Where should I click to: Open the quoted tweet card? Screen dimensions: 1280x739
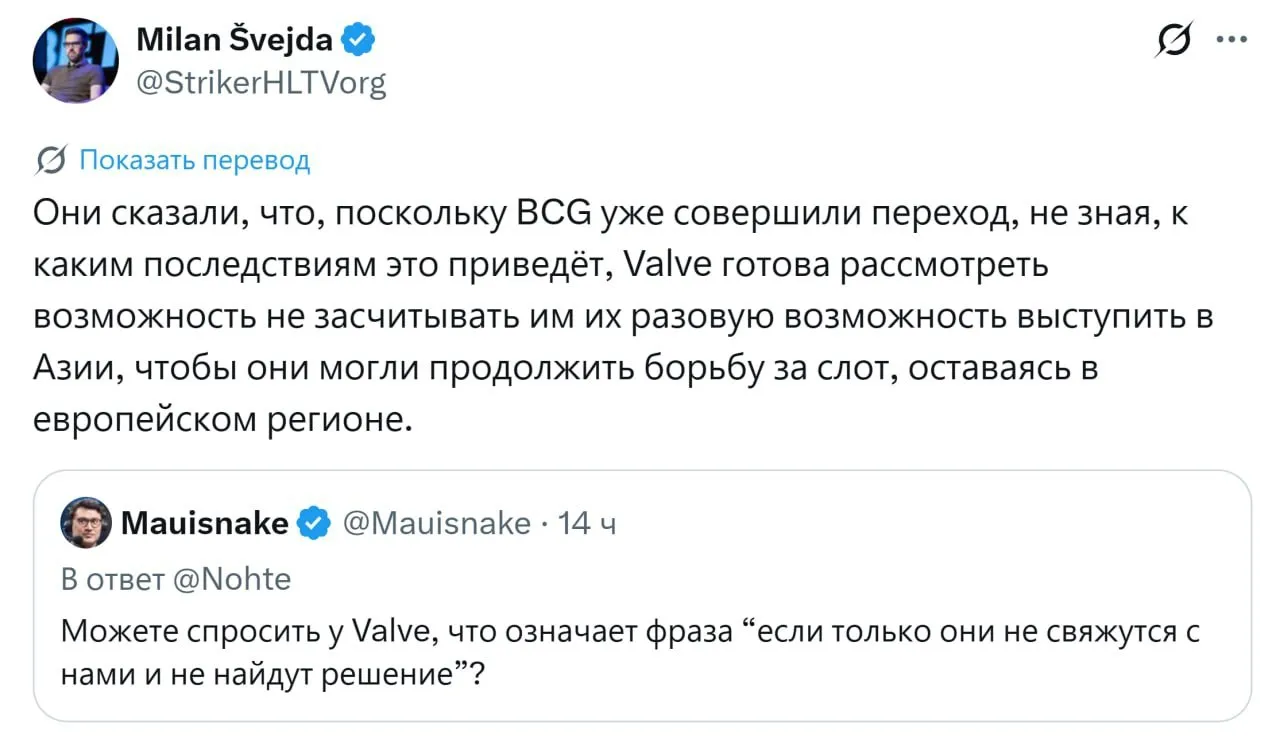643,596
